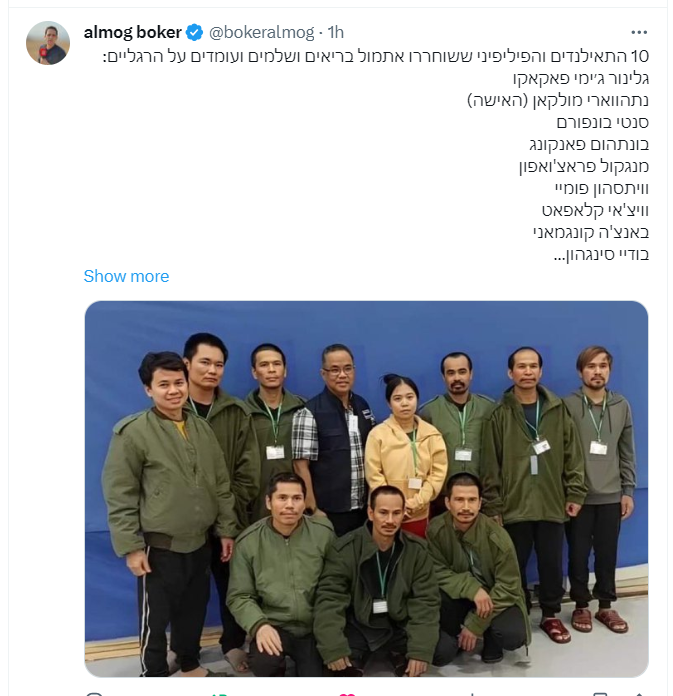Click the truncated last line ending with ellipsis
The height and width of the screenshot is (696, 673).
[602, 254]
